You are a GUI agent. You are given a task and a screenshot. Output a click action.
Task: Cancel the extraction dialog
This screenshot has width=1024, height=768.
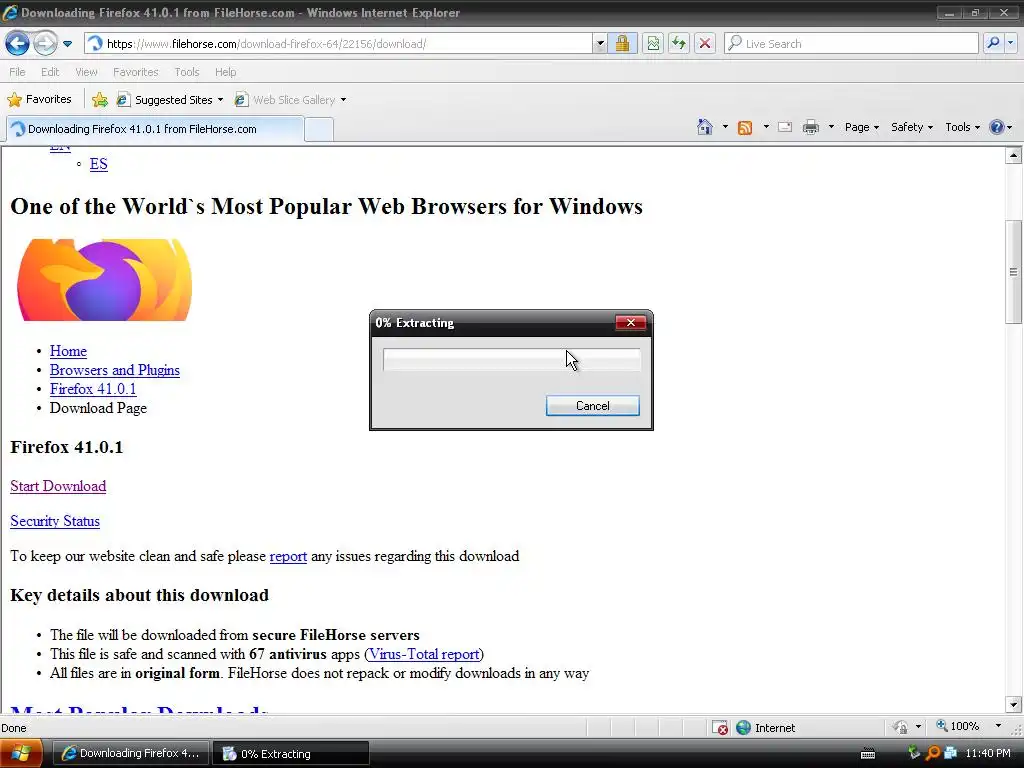(592, 406)
